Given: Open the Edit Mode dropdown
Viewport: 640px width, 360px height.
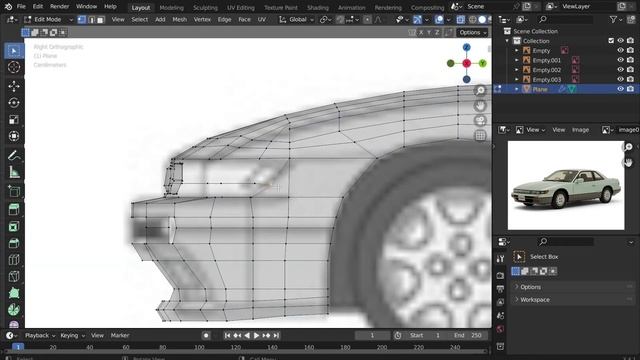Looking at the screenshot, I should (48, 20).
